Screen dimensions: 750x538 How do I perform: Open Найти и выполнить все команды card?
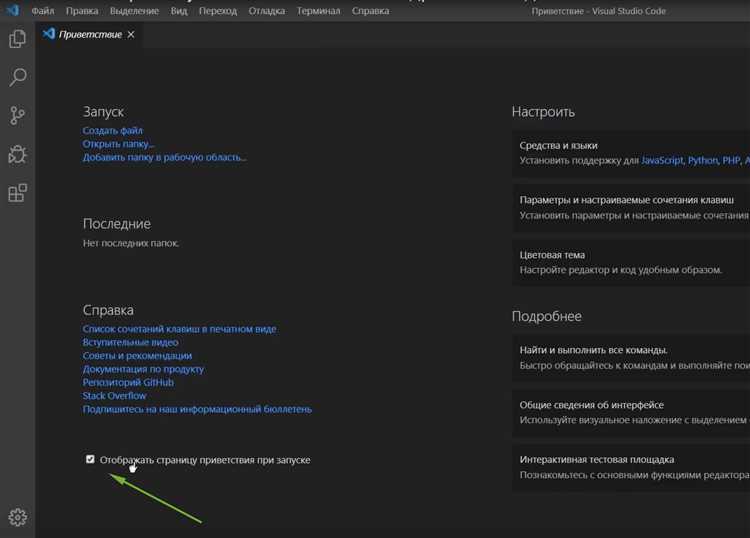point(631,358)
